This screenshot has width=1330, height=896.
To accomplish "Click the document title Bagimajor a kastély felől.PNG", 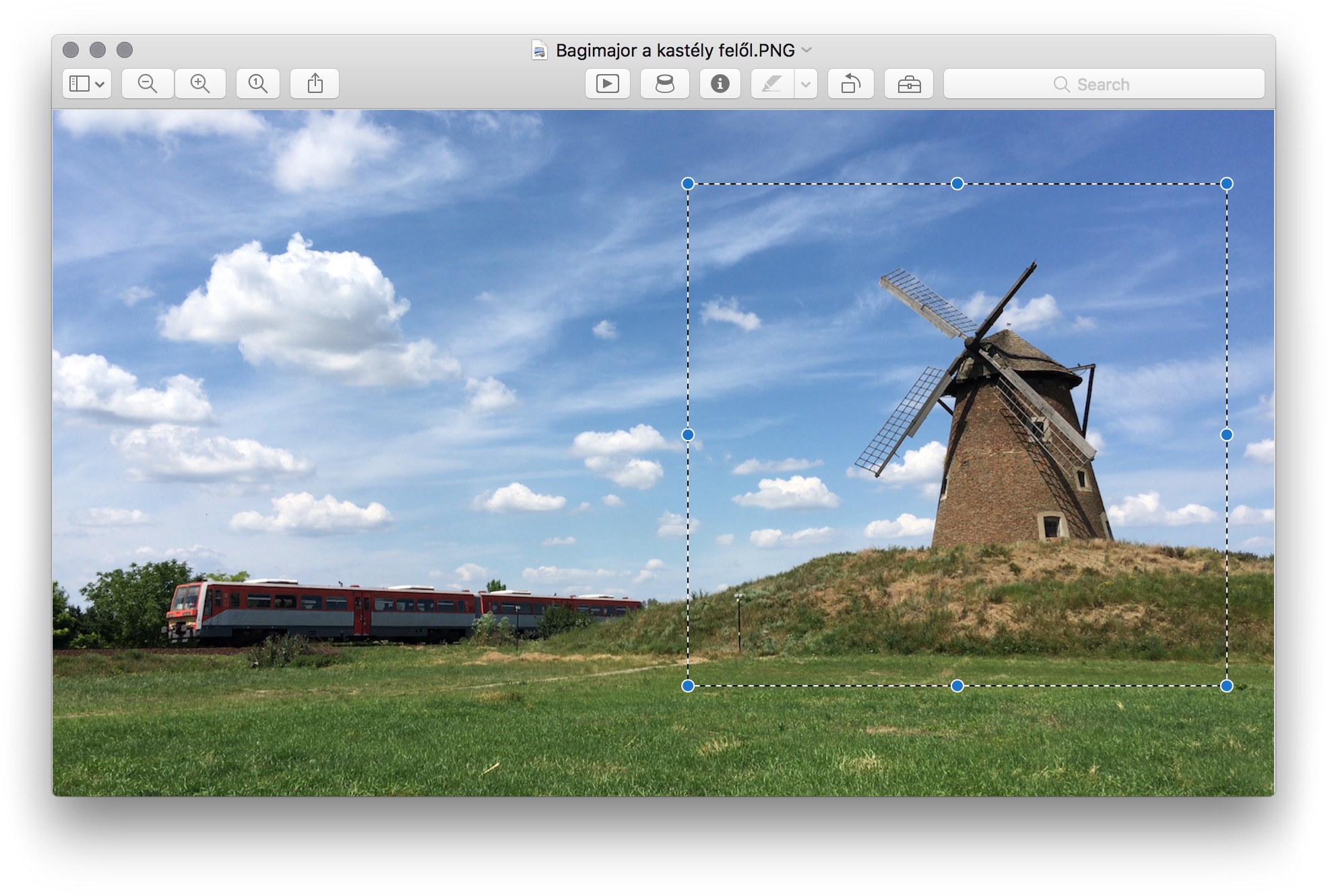I will [675, 51].
